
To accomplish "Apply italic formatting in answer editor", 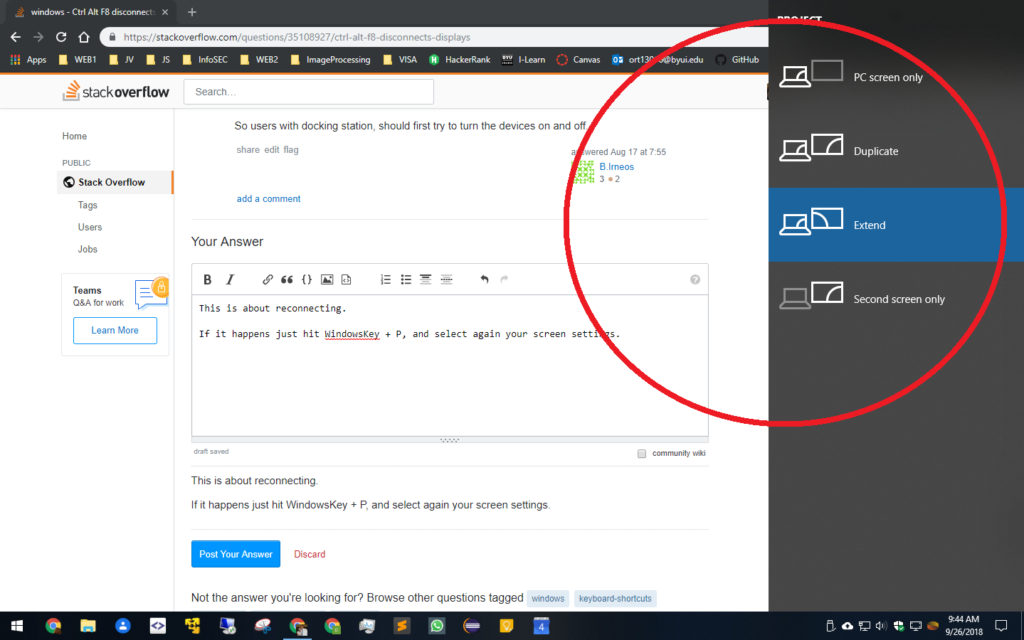I will (230, 280).
